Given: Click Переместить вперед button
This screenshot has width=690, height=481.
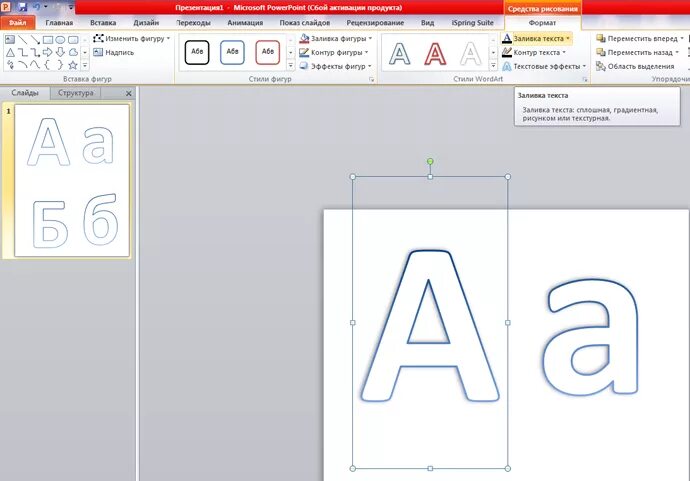Looking at the screenshot, I should tap(640, 39).
